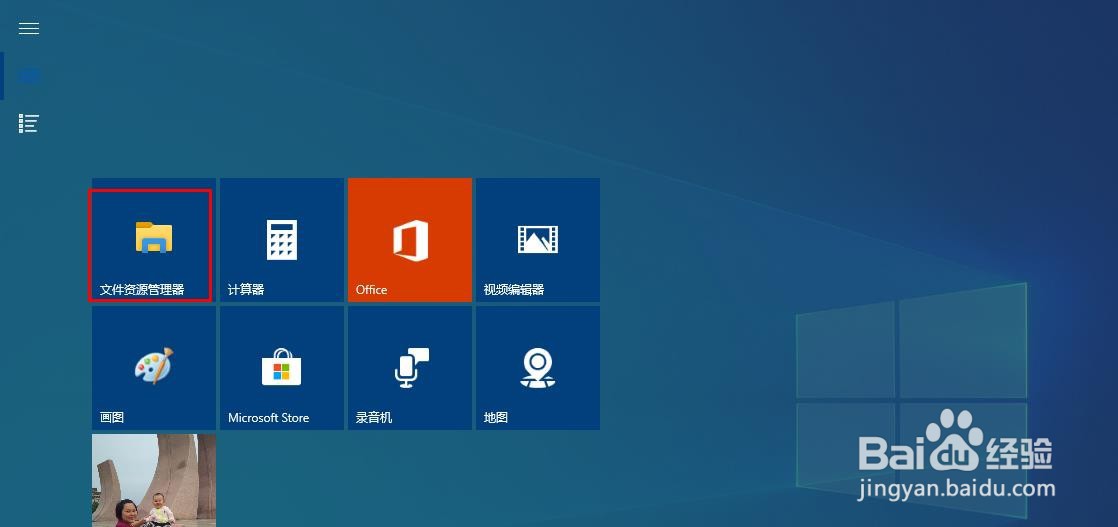Select the pinned tiles view icon
Image resolution: width=1118 pixels, height=527 pixels.
(x=29, y=76)
